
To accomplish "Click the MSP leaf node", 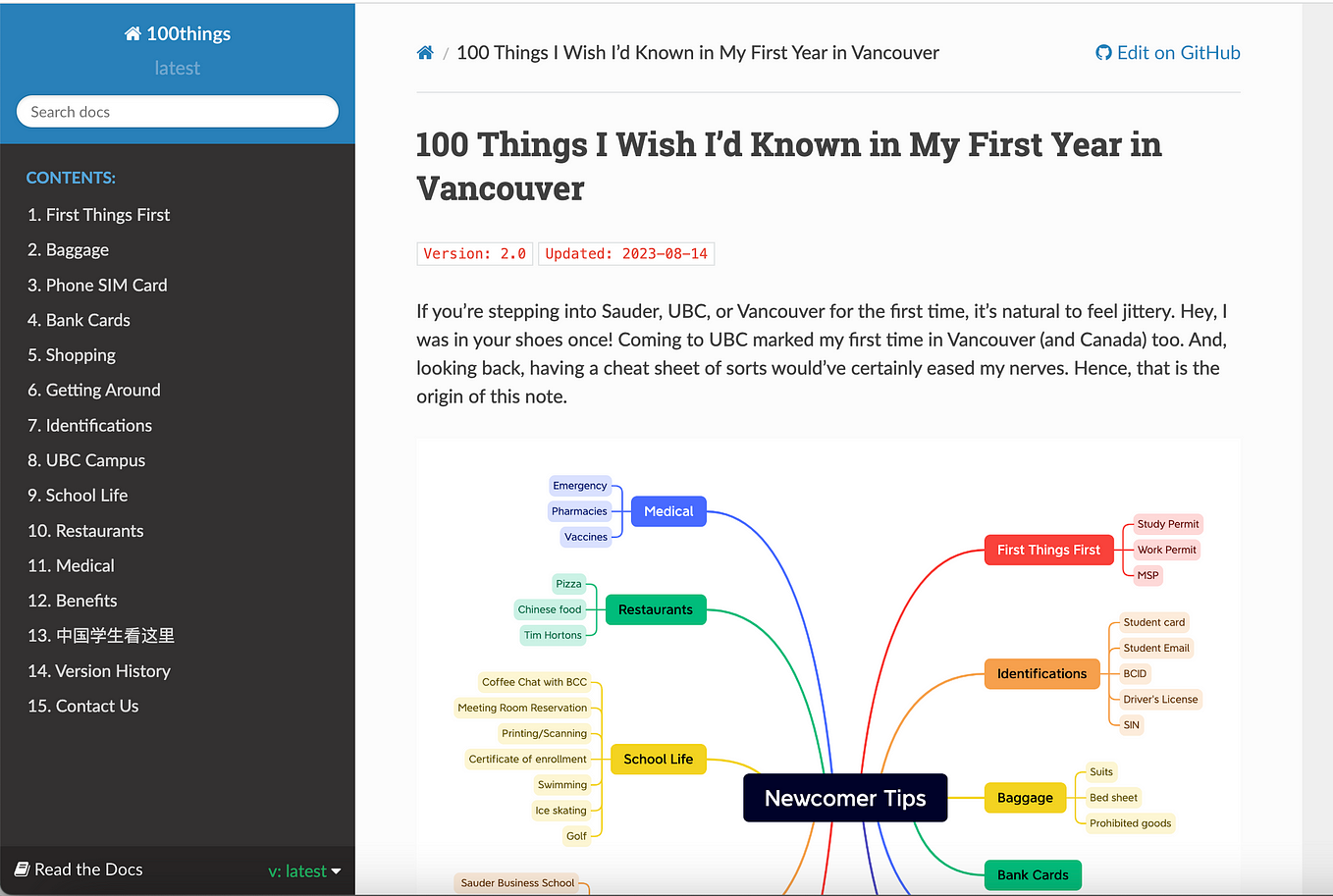I will (1148, 575).
